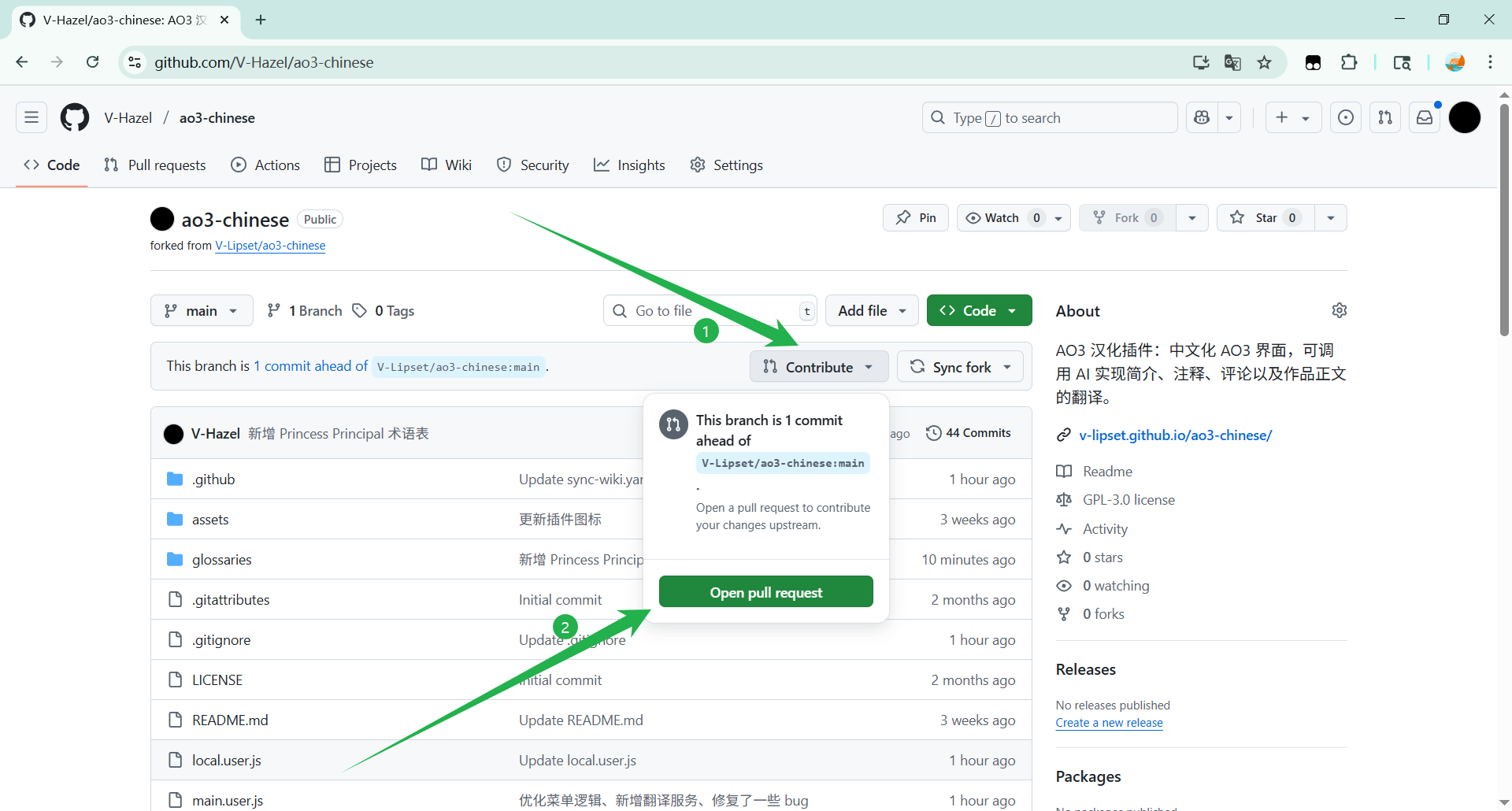Click the page vertical scrollbar

(1503, 220)
